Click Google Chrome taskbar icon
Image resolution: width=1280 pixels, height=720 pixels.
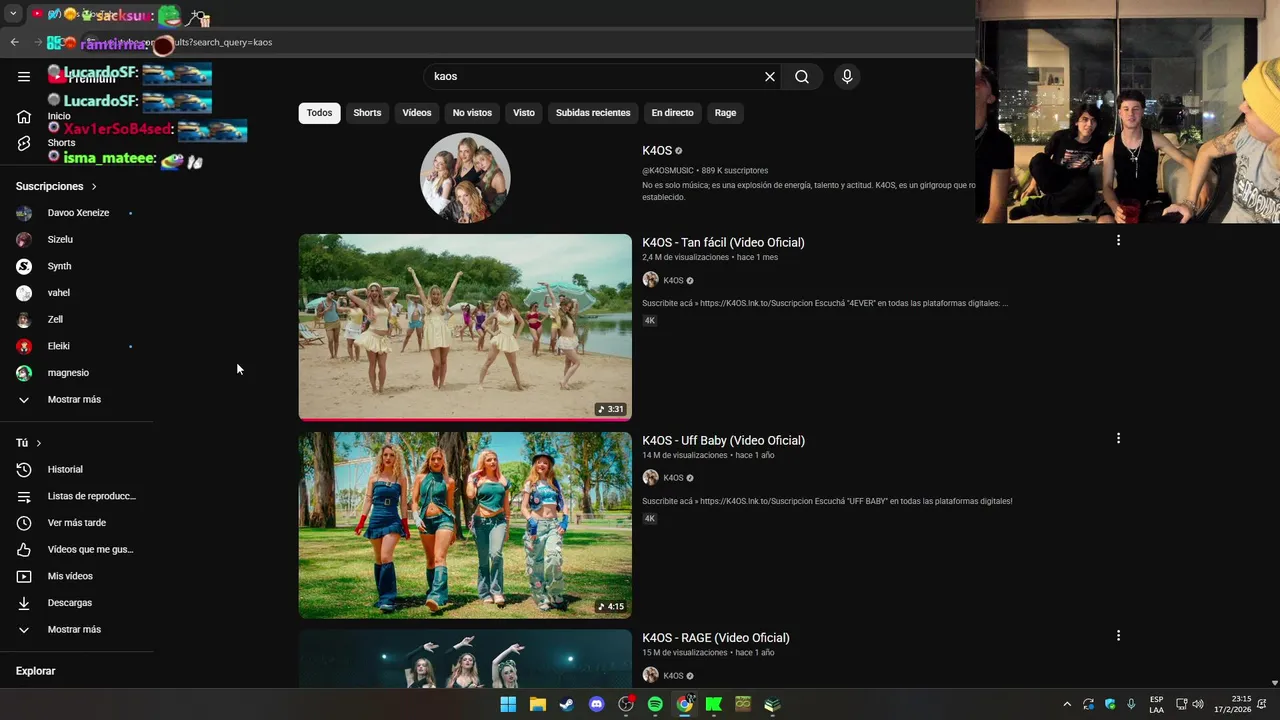pyautogui.click(x=684, y=704)
